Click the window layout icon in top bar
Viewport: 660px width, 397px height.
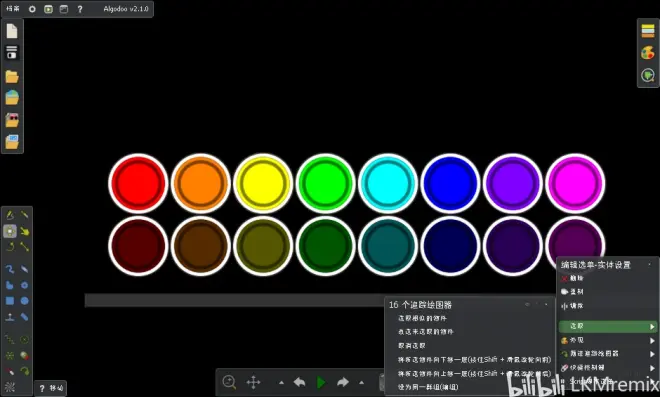pyautogui.click(x=64, y=9)
